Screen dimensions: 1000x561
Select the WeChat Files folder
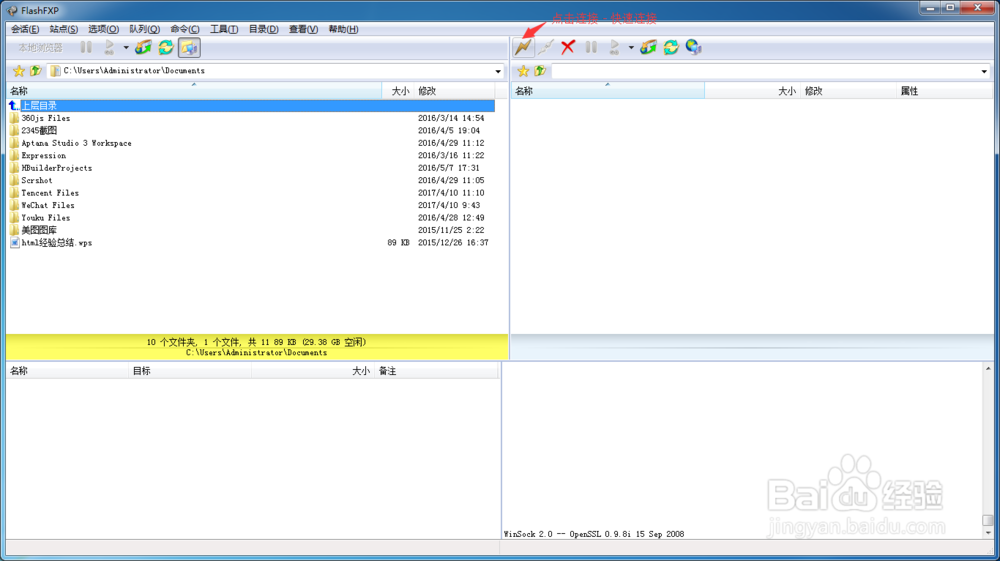(x=251, y=205)
